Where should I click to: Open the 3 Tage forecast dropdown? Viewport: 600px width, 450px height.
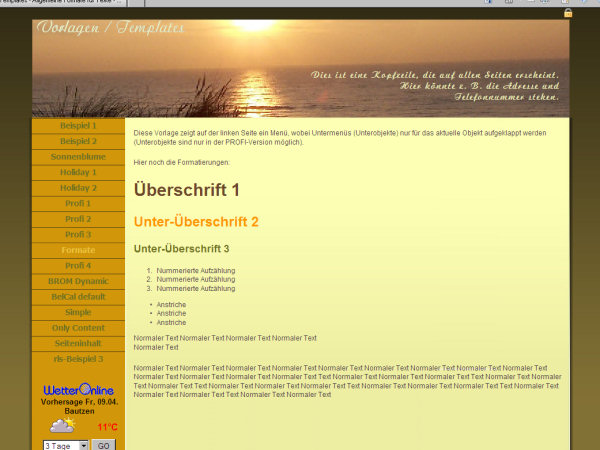pyautogui.click(x=65, y=445)
